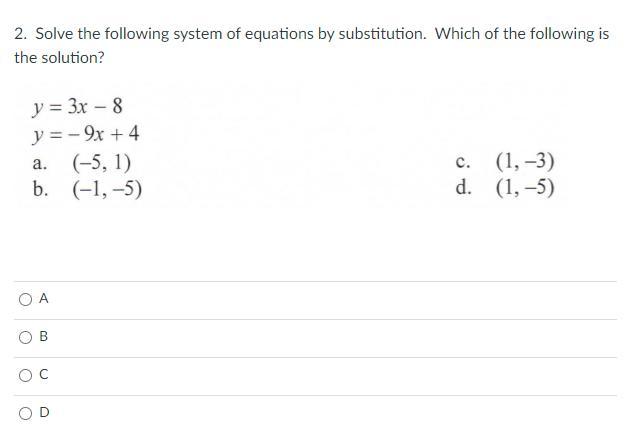
Task: Click the 'A' label beside its radio
Action: click(x=44, y=298)
